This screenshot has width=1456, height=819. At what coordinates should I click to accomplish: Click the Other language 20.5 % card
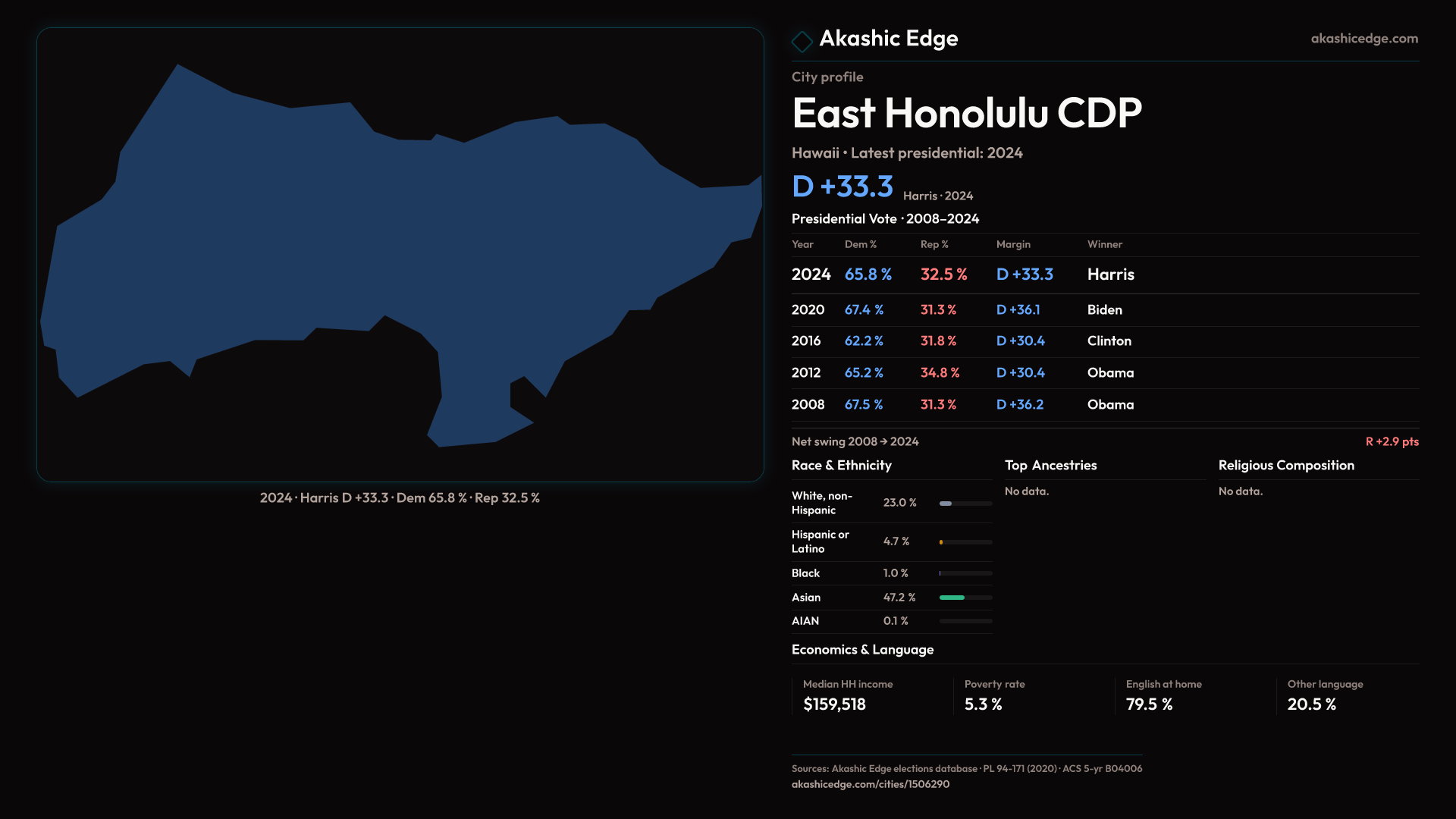[1324, 696]
